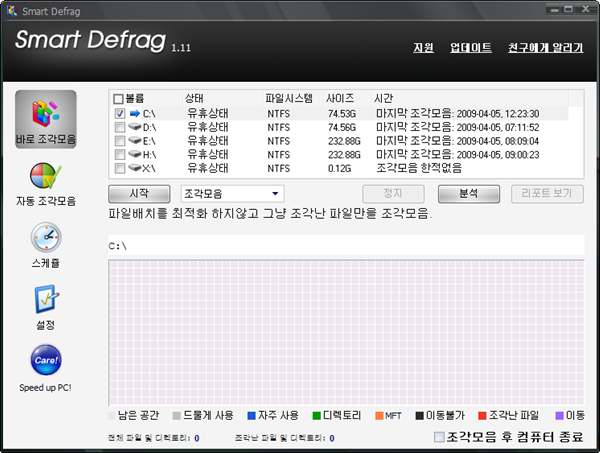Maximize the Smart Defrag window
The image size is (600, 453).
(569, 9)
